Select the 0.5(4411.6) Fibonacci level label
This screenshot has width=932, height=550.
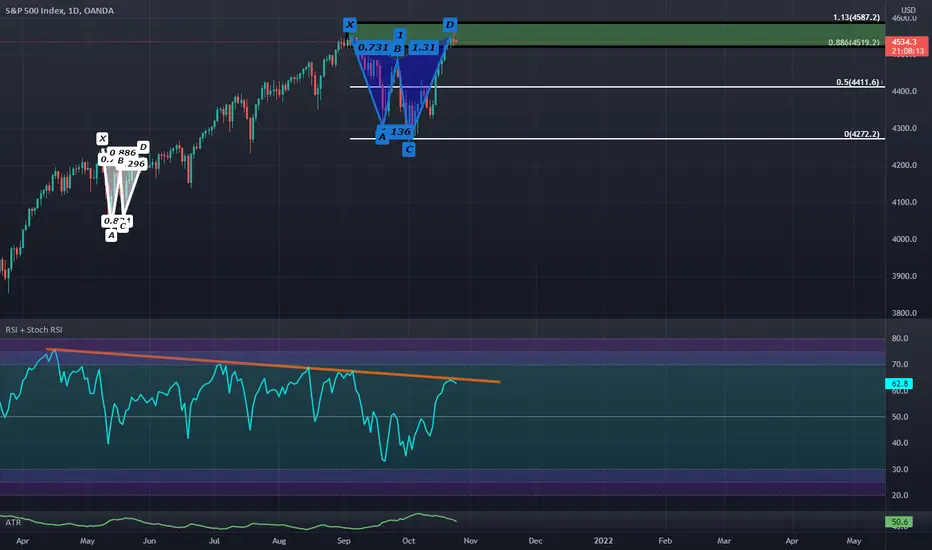pyautogui.click(x=858, y=82)
